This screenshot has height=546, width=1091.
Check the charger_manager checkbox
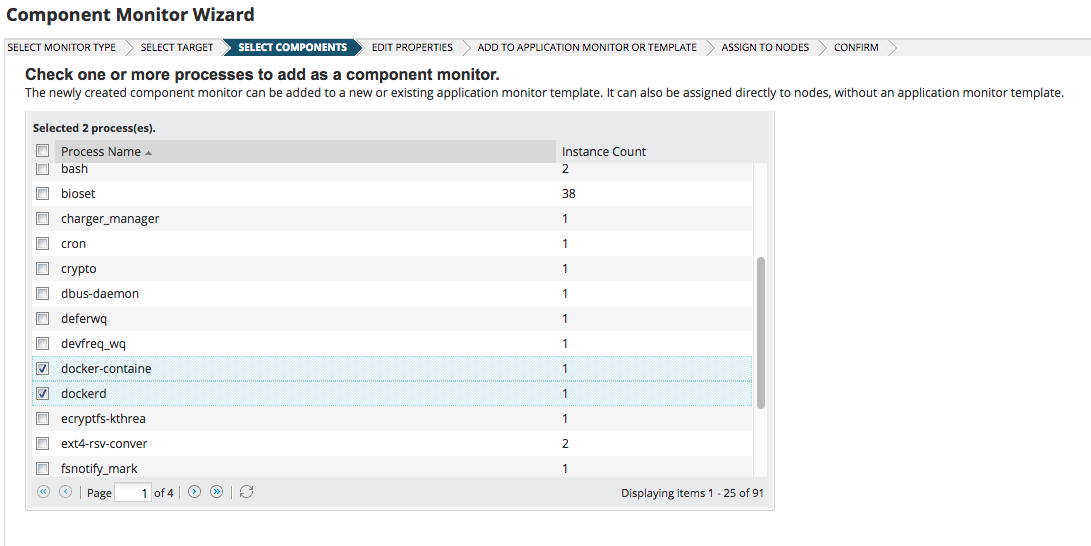pos(42,218)
